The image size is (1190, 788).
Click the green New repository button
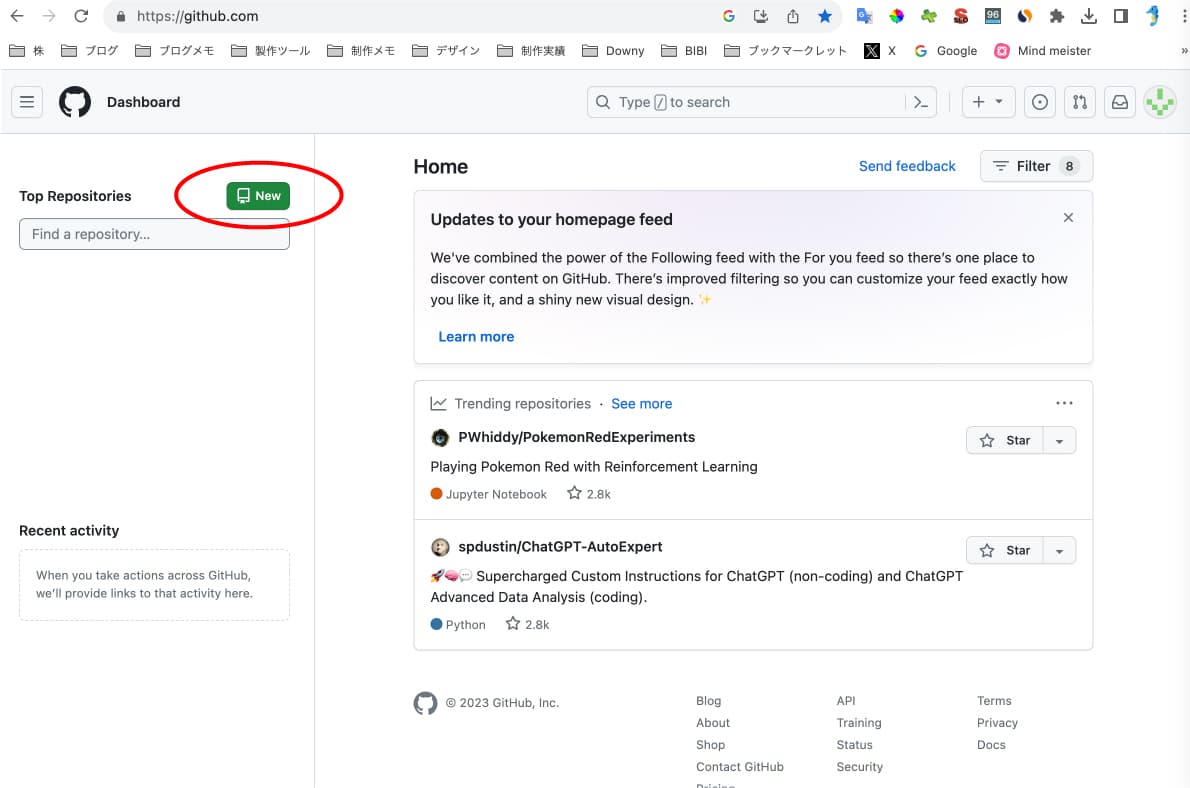(x=258, y=196)
